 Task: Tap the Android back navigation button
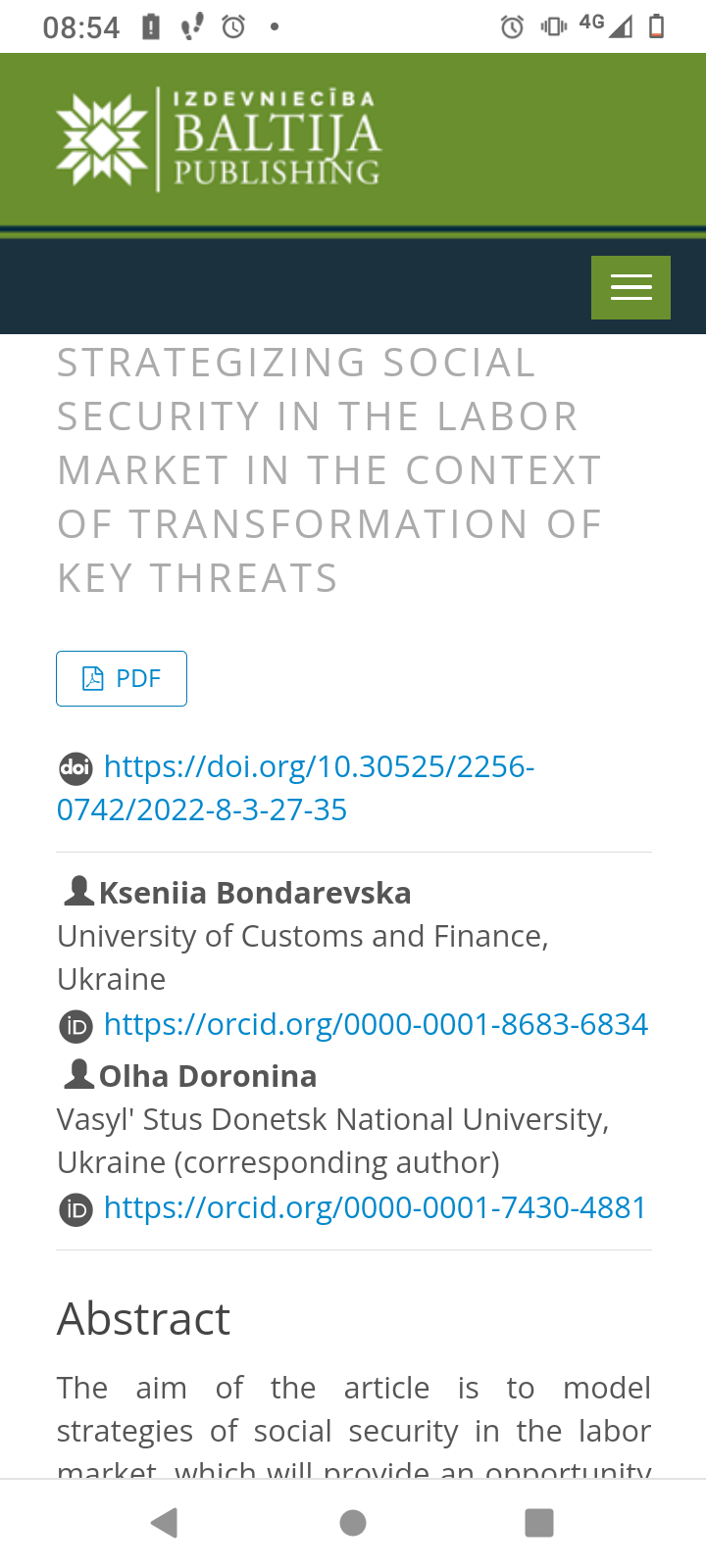pos(164,1523)
